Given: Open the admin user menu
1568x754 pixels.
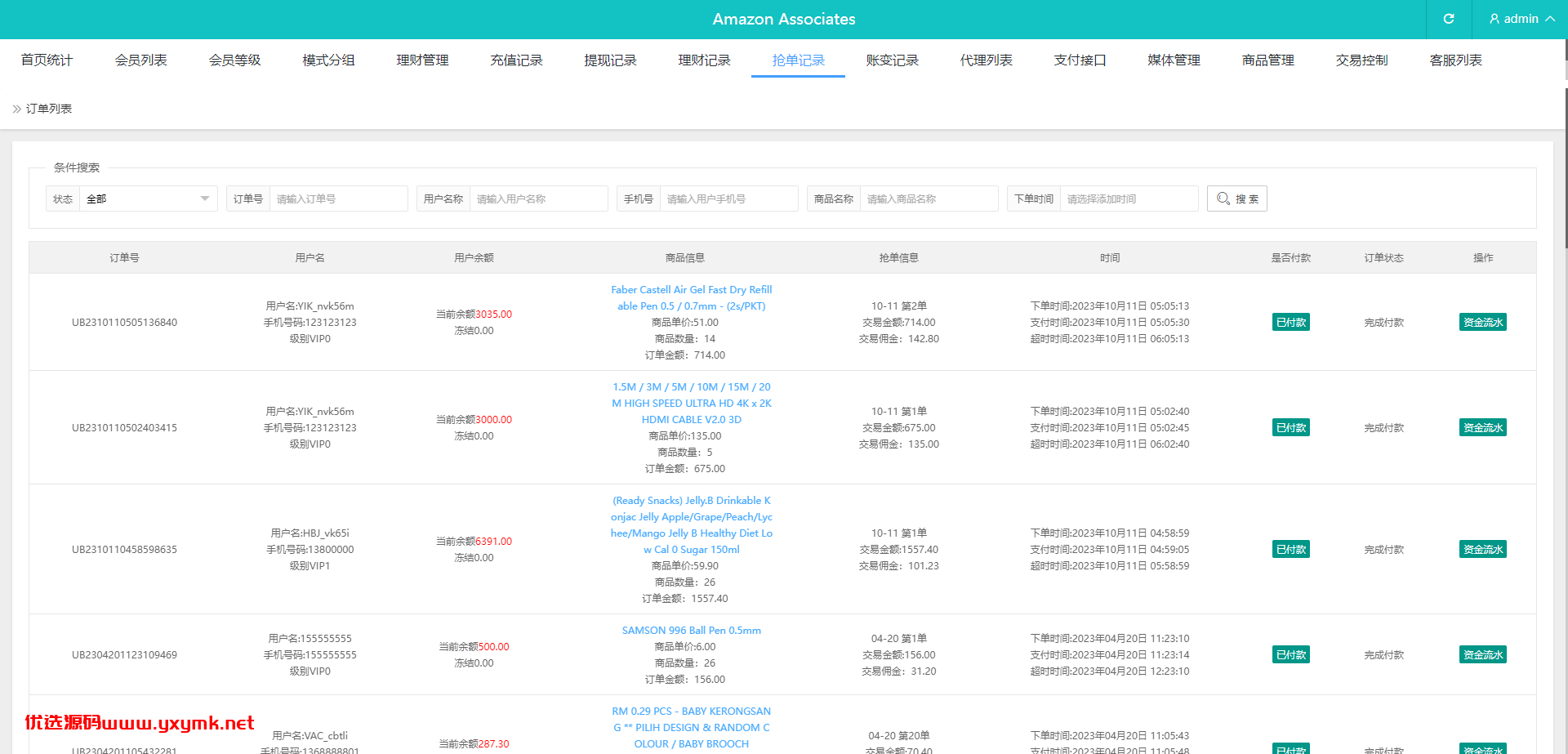Looking at the screenshot, I should point(1521,19).
